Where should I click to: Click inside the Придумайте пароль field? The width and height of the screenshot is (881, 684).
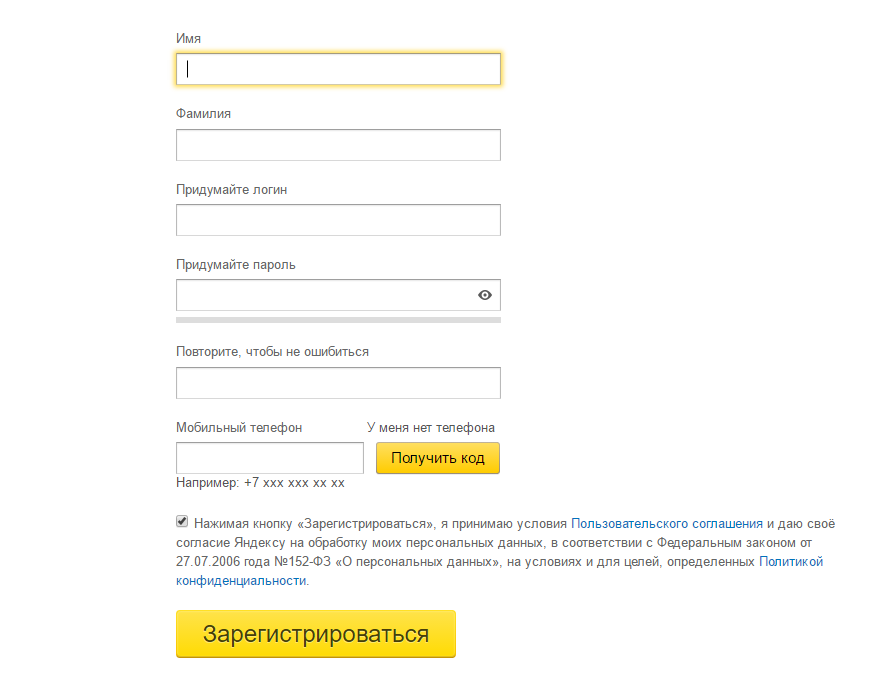[x=326, y=295]
